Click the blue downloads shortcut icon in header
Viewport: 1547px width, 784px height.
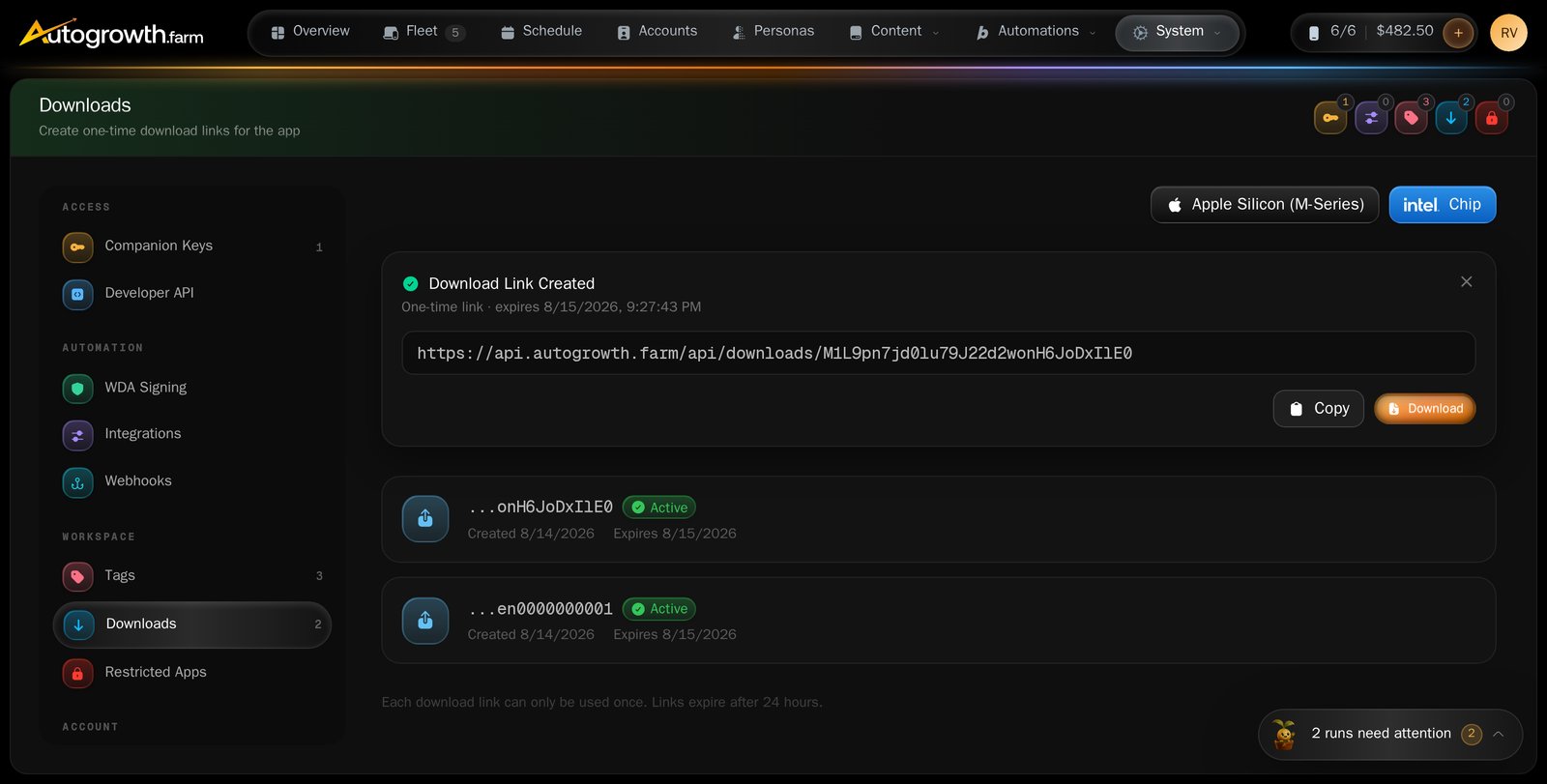(1451, 118)
